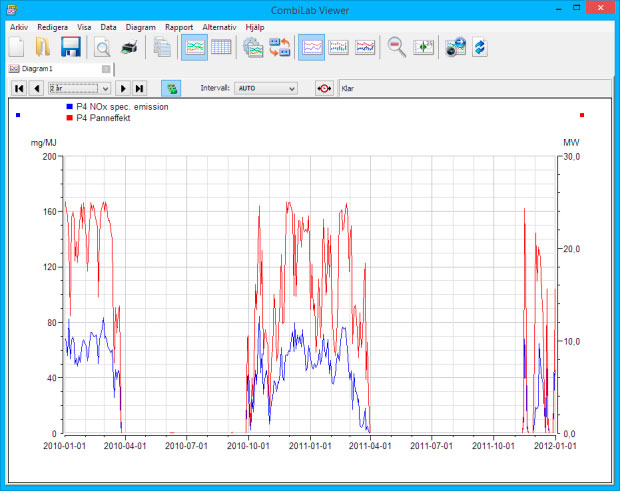Switch to diagram view in the toolbar
The image size is (620, 491).
coord(194,47)
